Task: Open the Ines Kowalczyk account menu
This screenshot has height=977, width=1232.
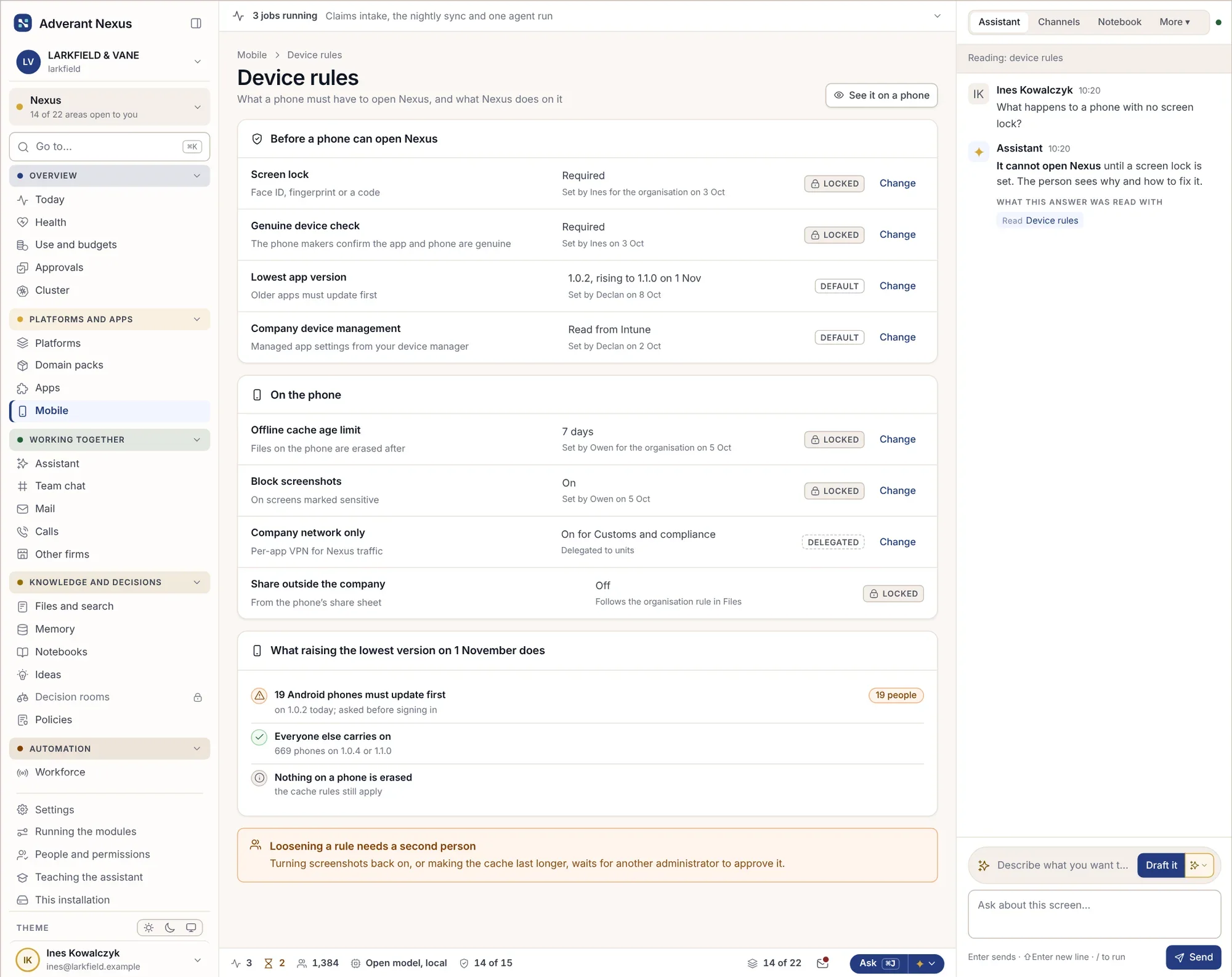Action: coord(110,959)
